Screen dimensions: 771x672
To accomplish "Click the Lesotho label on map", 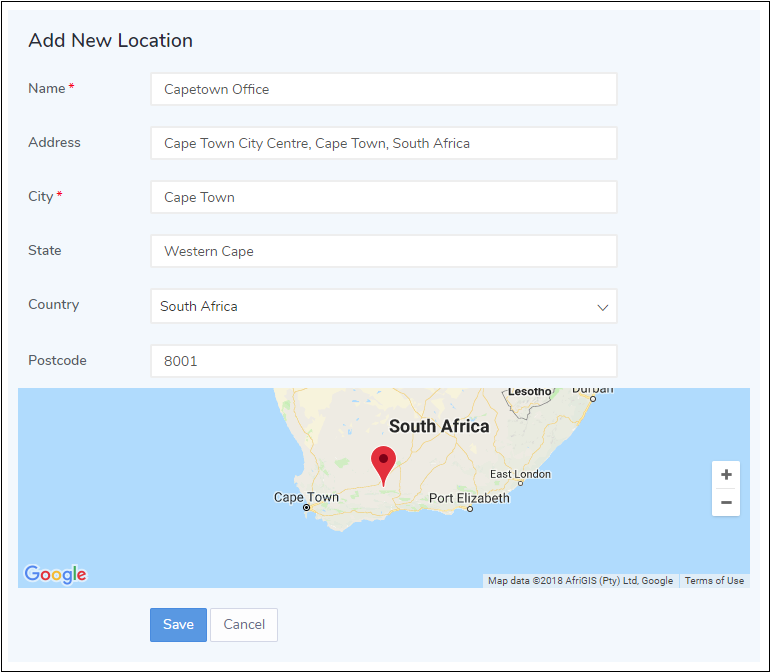I will (x=529, y=392).
